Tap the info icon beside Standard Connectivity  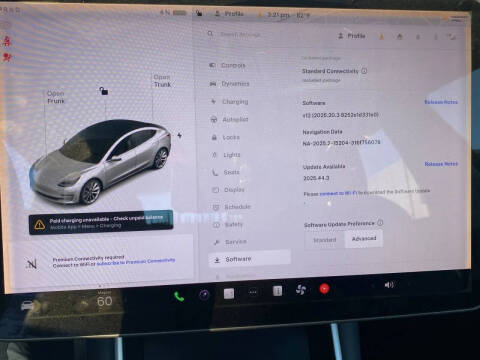(x=364, y=71)
